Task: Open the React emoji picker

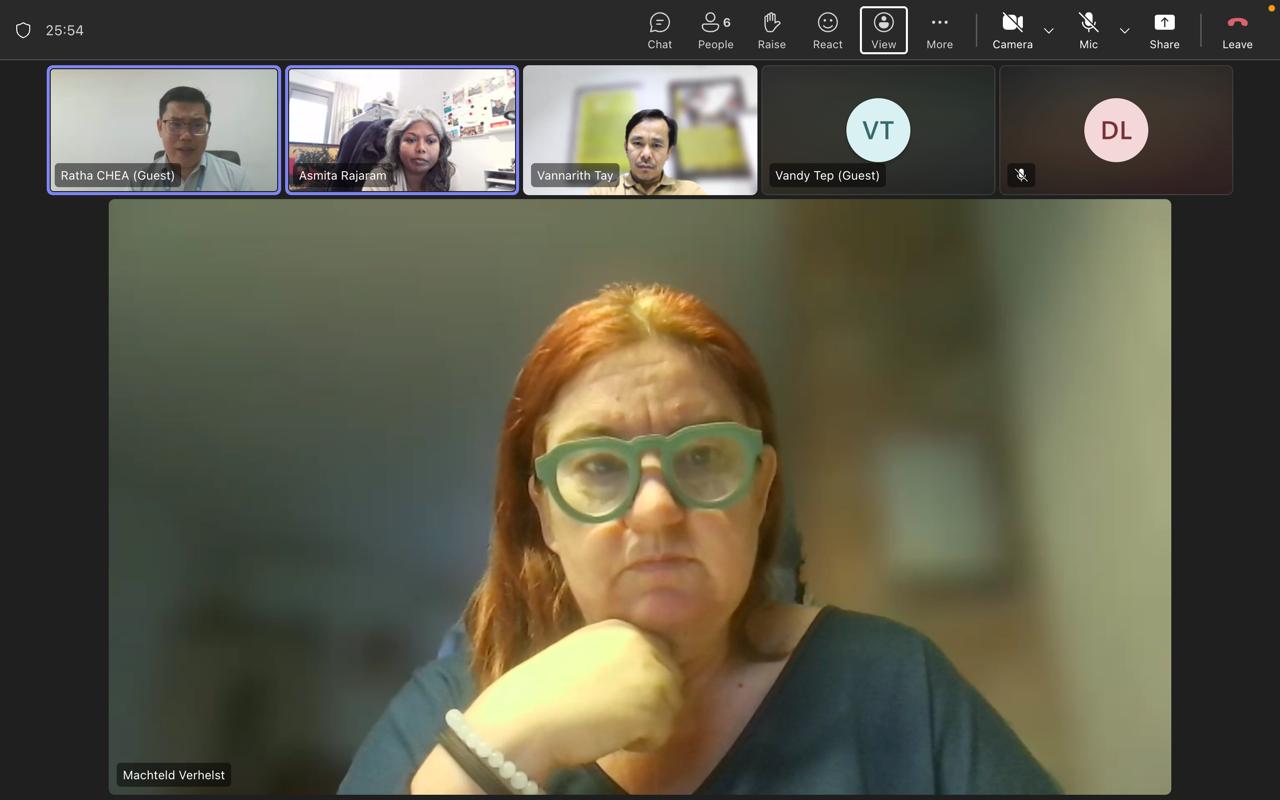Action: point(827,30)
